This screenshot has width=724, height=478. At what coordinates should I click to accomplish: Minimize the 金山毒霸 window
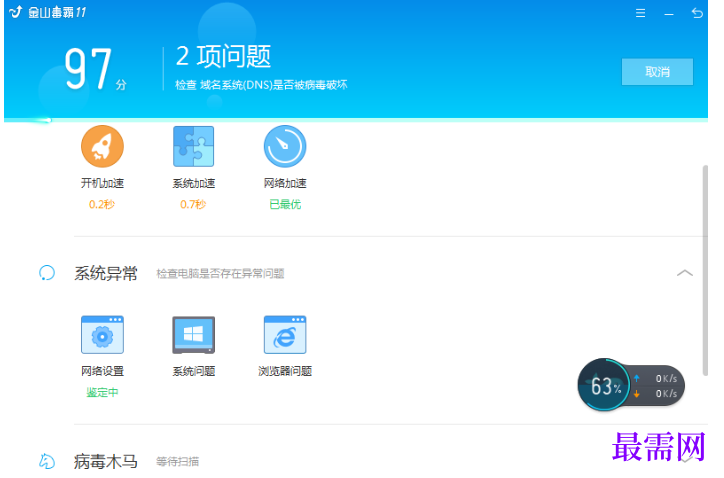[x=669, y=14]
